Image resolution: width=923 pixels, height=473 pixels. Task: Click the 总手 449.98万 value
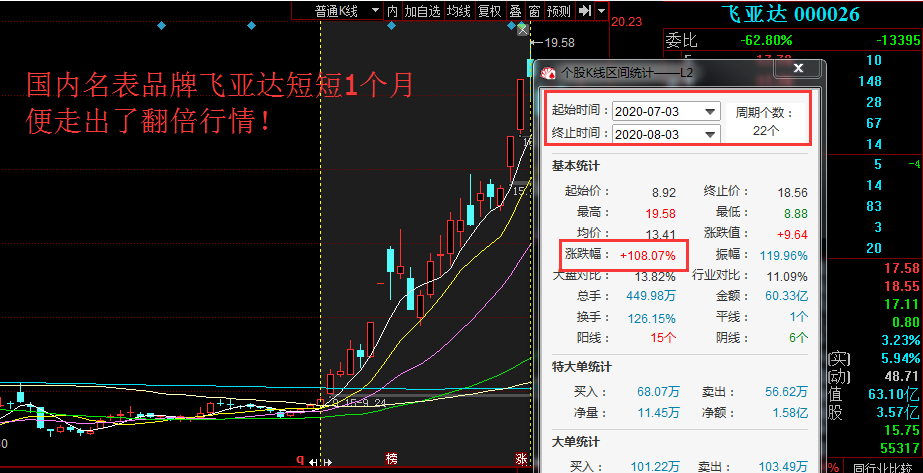651,297
